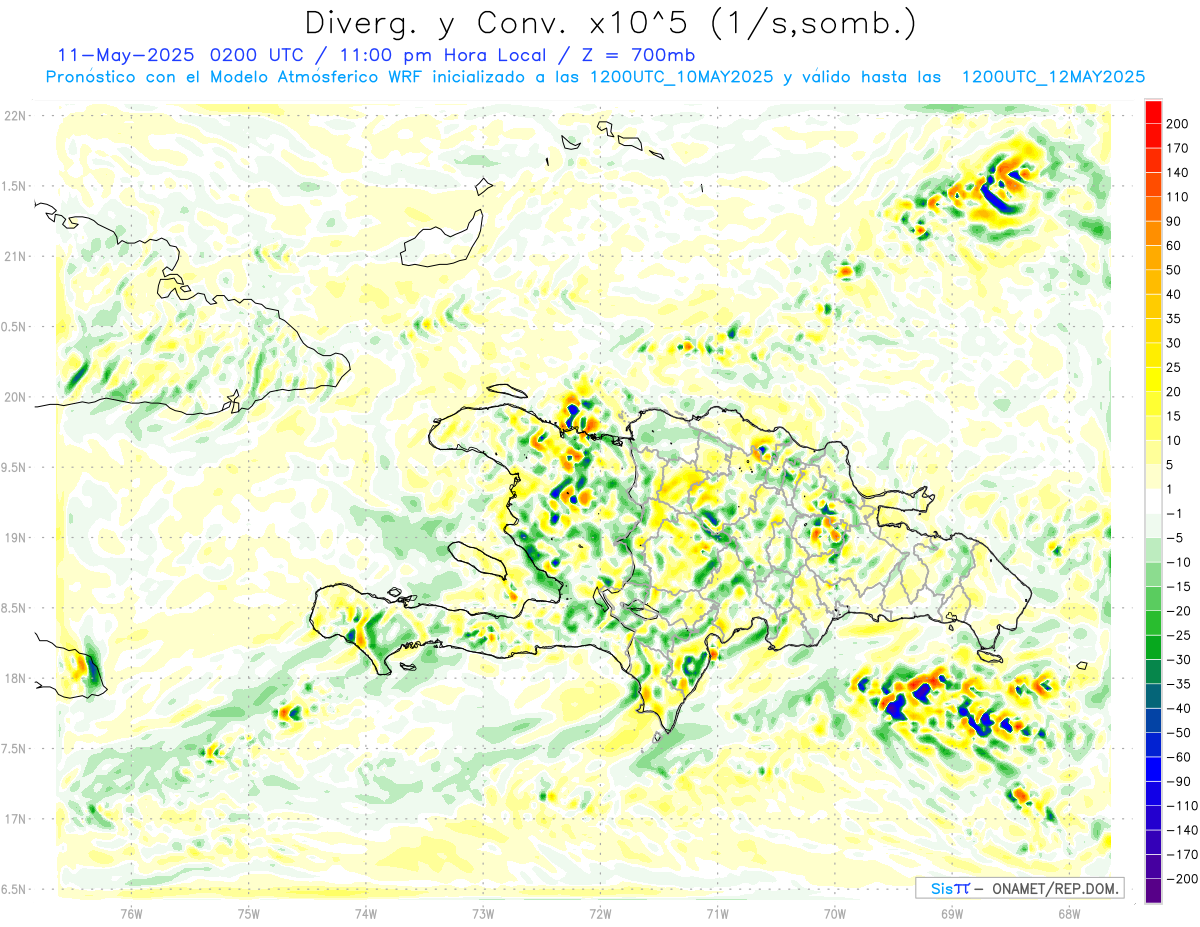Viewport: 1200px width, 927px height.
Task: Click the 140 value on color scale
Action: (1177, 173)
